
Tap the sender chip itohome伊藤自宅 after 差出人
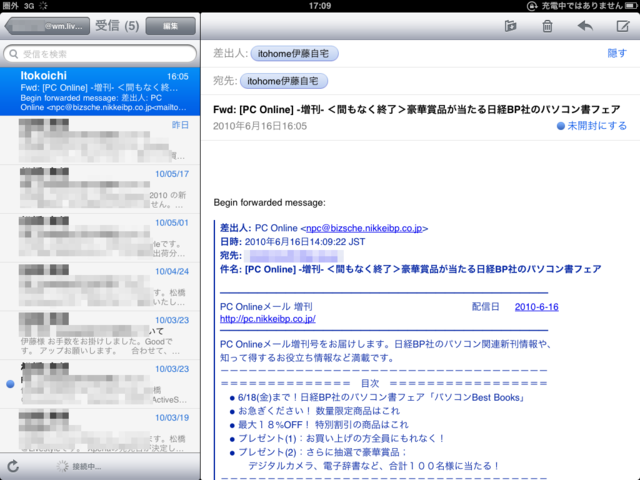(294, 53)
